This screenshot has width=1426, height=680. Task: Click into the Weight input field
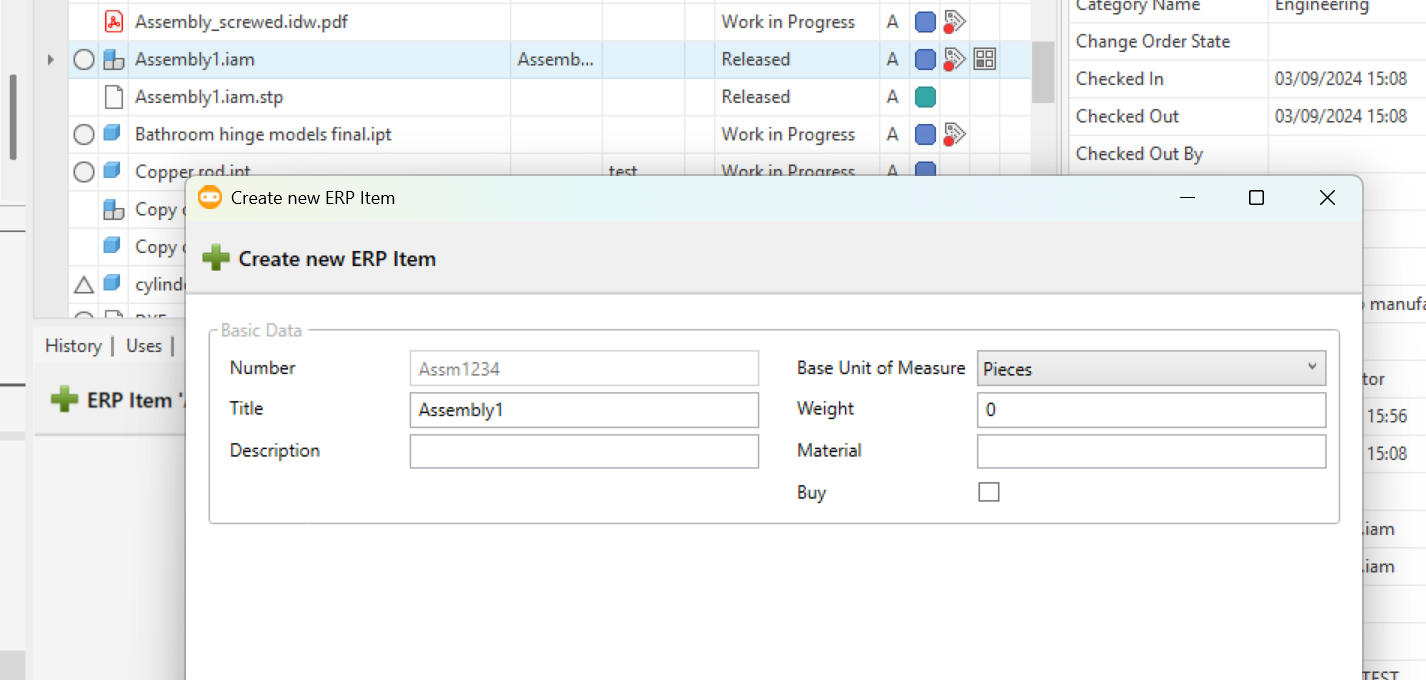click(x=1151, y=410)
